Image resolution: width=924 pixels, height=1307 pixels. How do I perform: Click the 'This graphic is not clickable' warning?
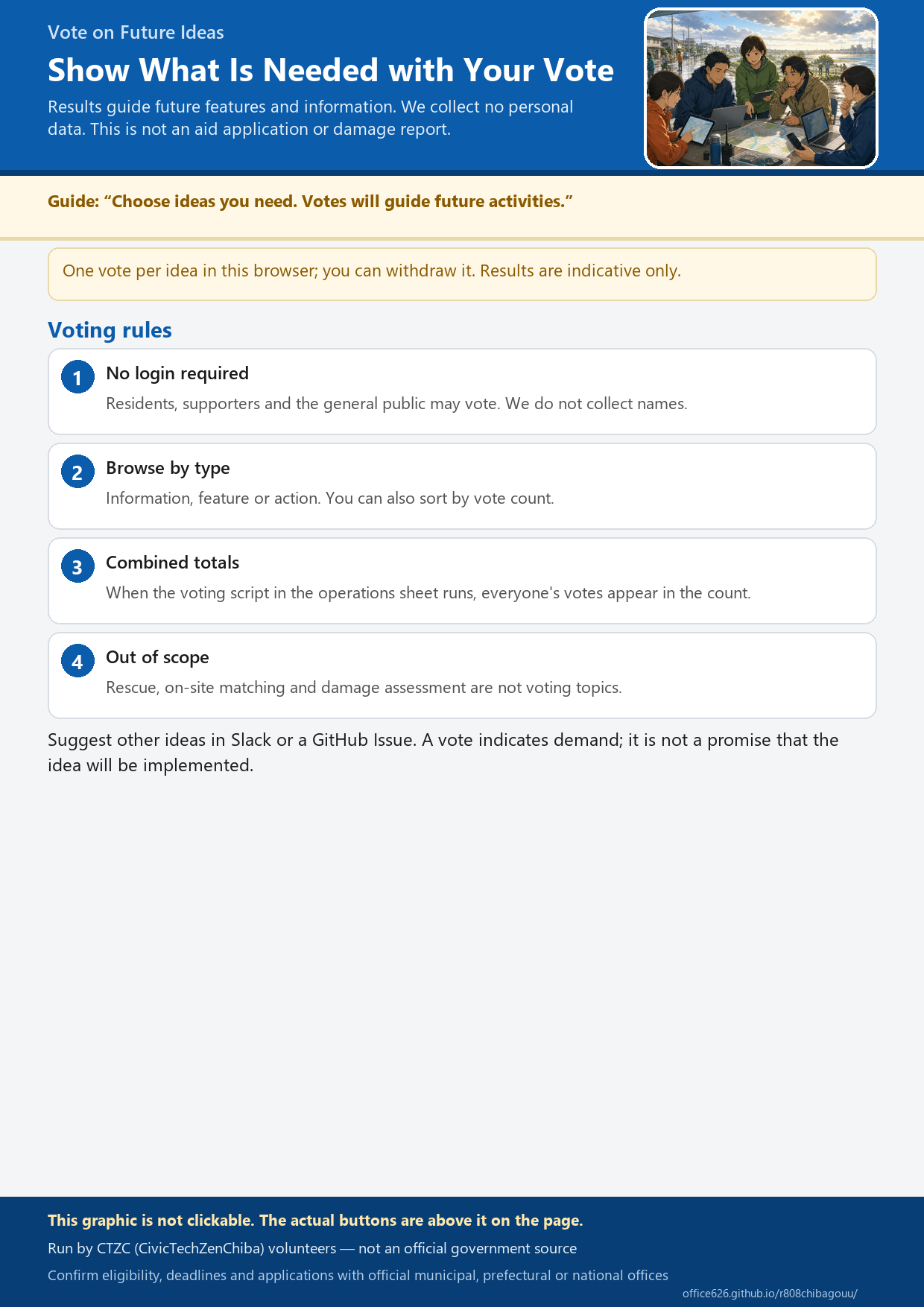315,1220
